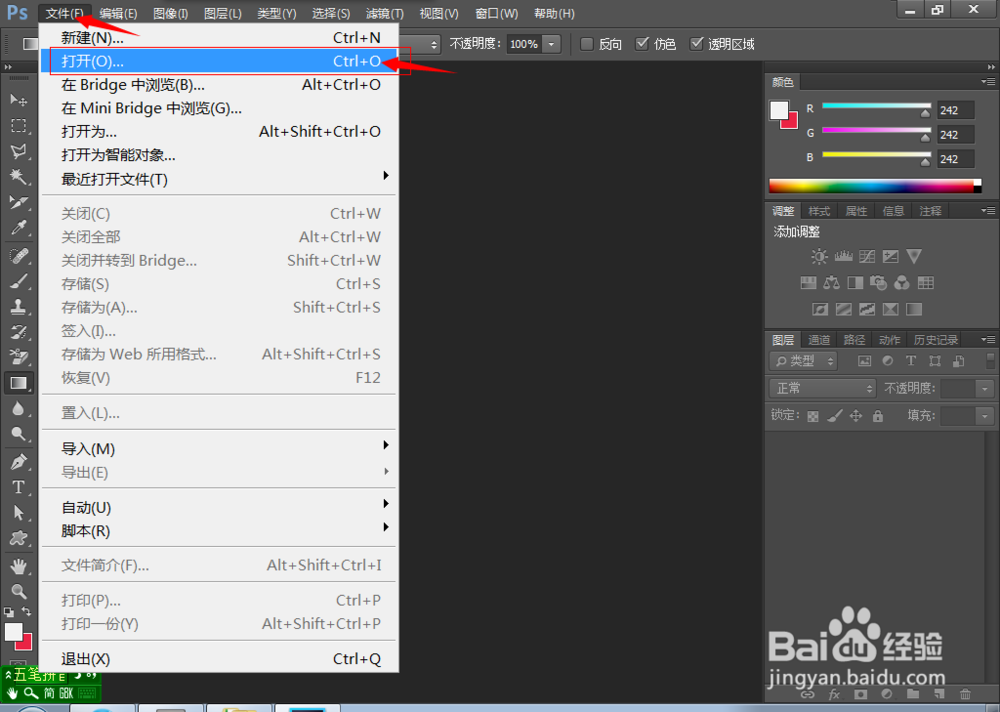Edit the G value field 242
The width and height of the screenshot is (1000, 712).
pos(955,135)
